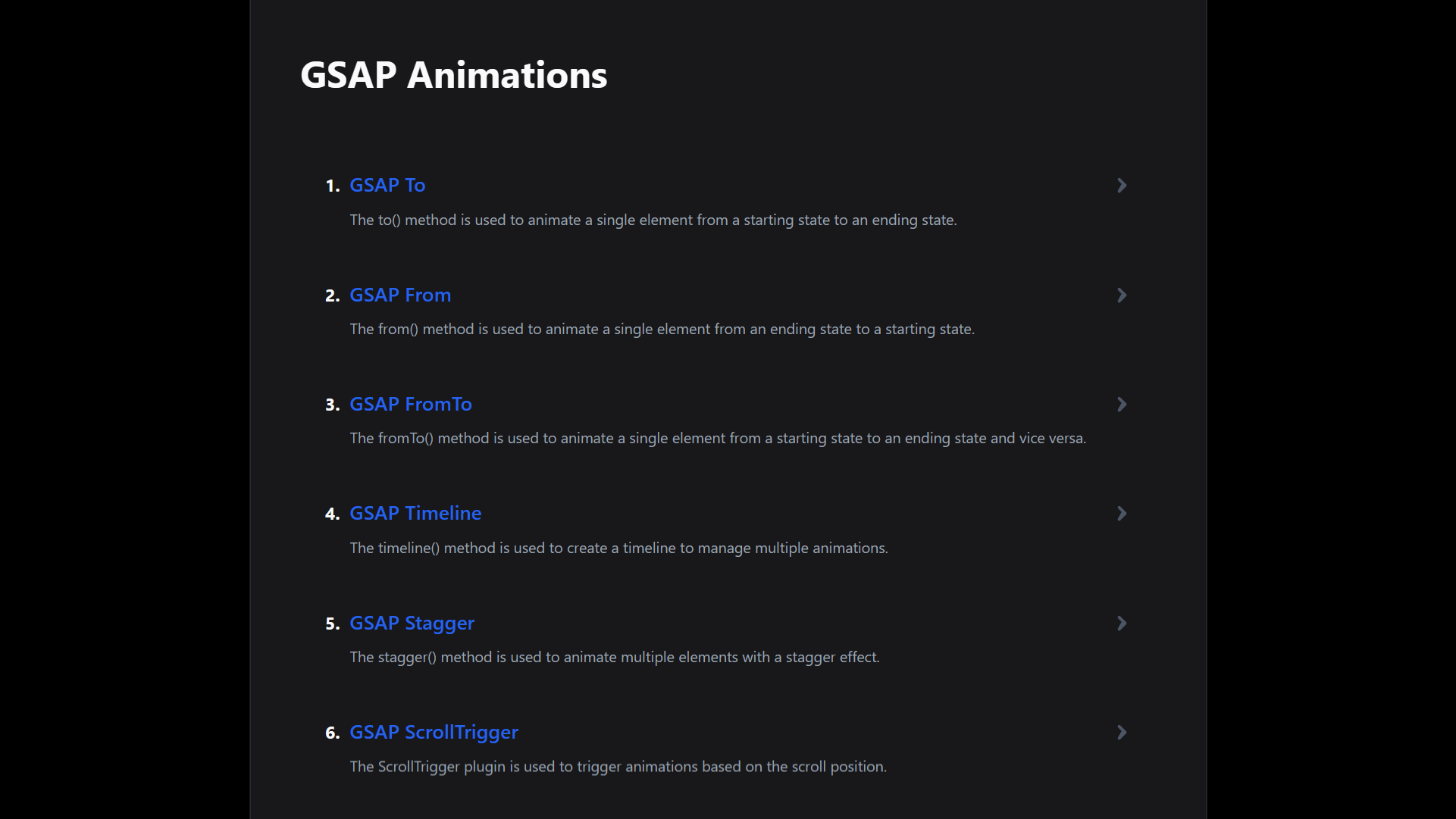
Task: Open the GSAP Timeline link
Action: (415, 513)
